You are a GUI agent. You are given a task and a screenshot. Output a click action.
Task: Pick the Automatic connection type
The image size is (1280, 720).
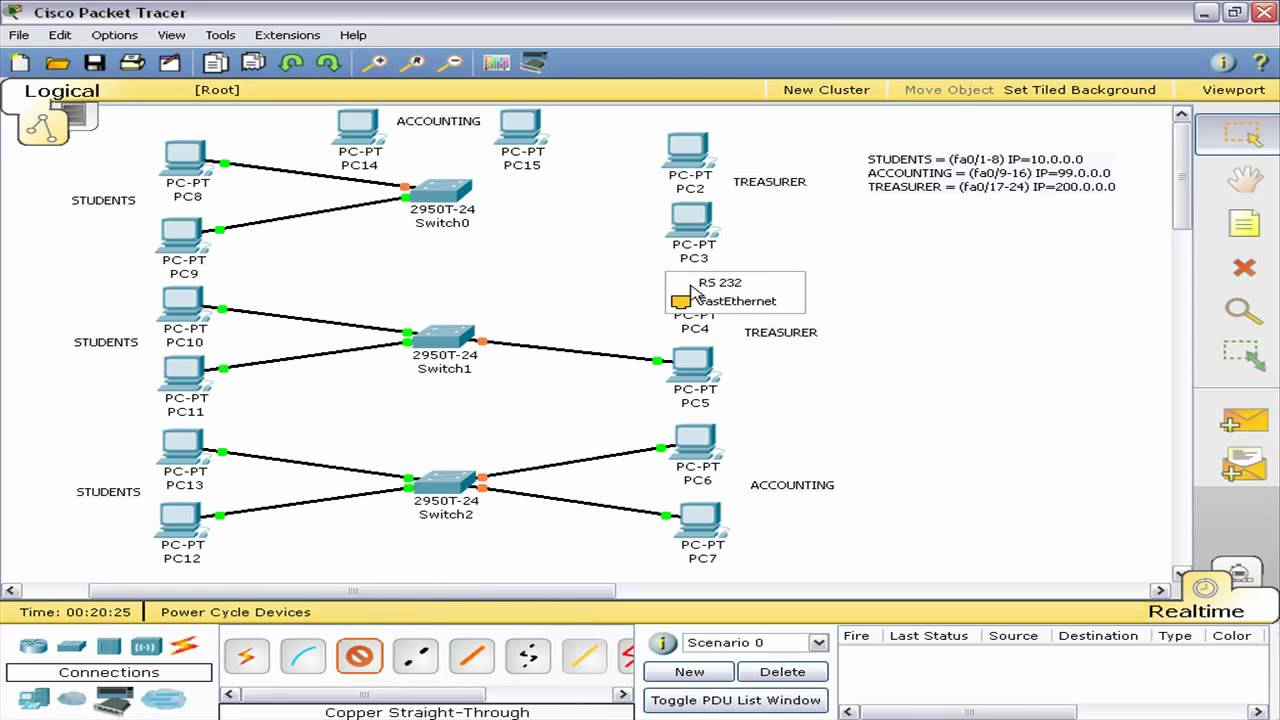pyautogui.click(x=246, y=657)
